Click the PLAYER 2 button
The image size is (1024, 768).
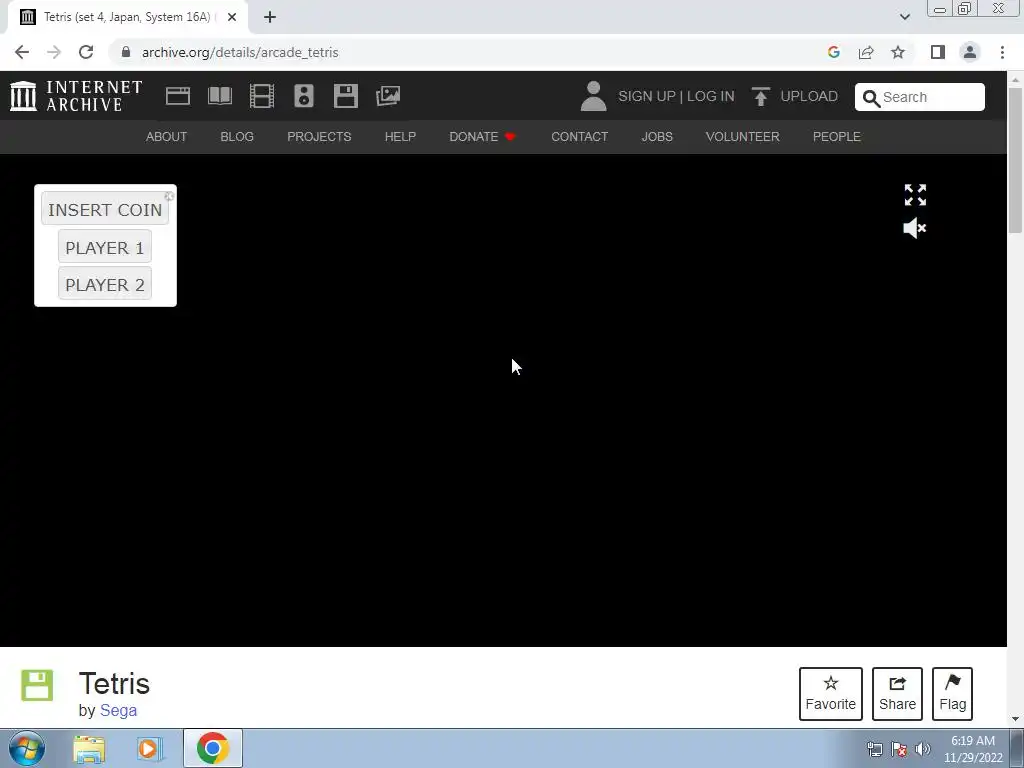click(x=104, y=284)
